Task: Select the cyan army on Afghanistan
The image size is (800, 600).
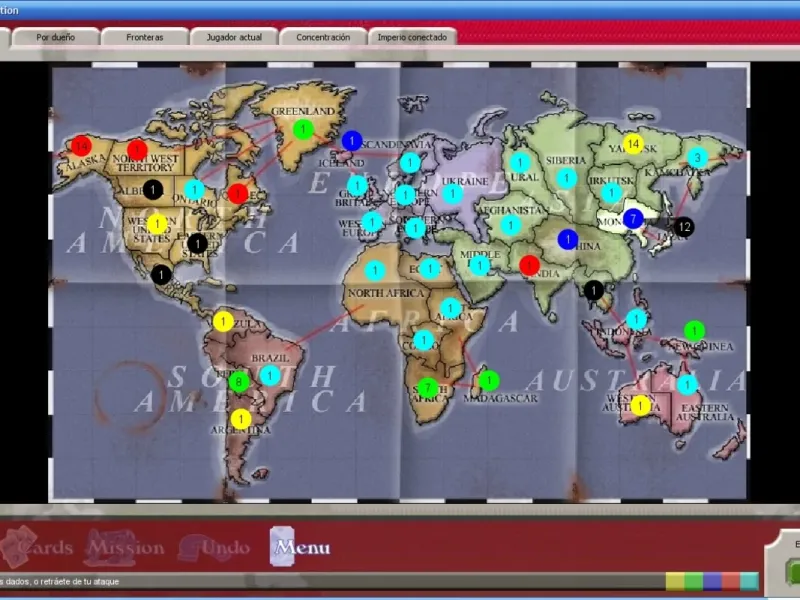Action: [x=511, y=225]
